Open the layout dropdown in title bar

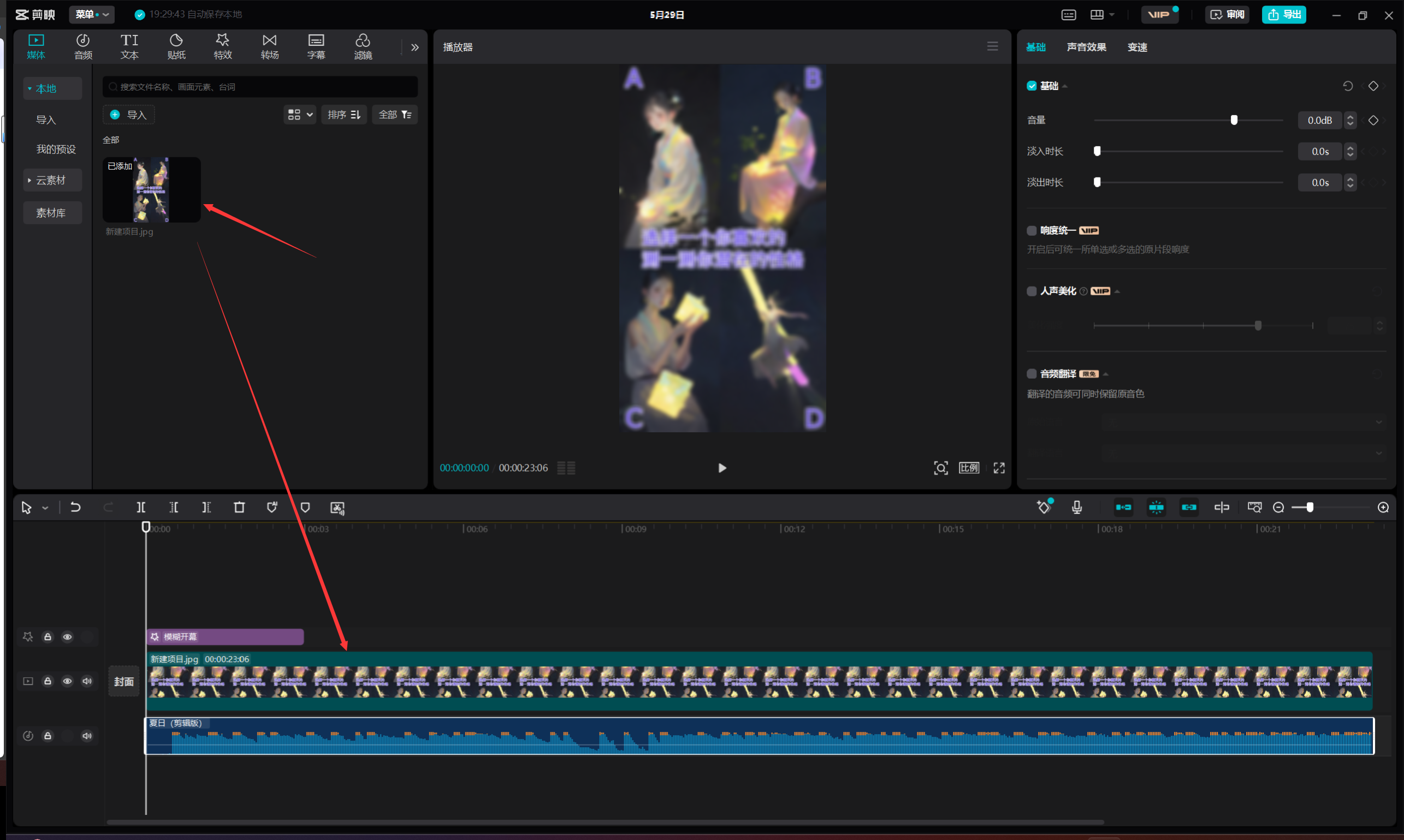(x=1102, y=15)
